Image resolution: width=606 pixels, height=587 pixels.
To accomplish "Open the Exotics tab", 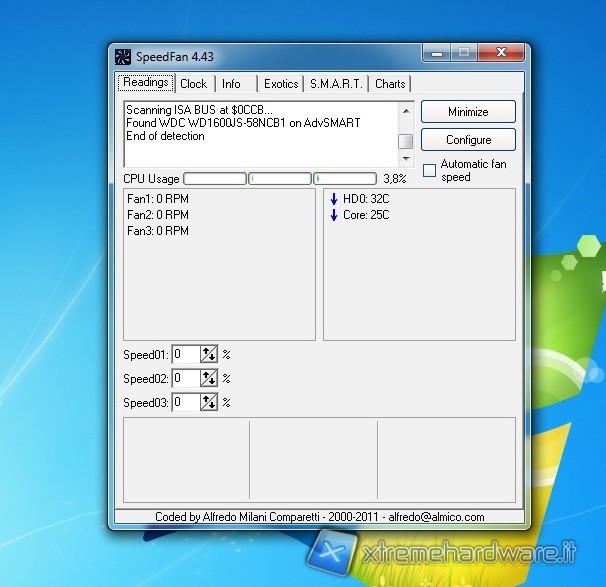I will [281, 84].
